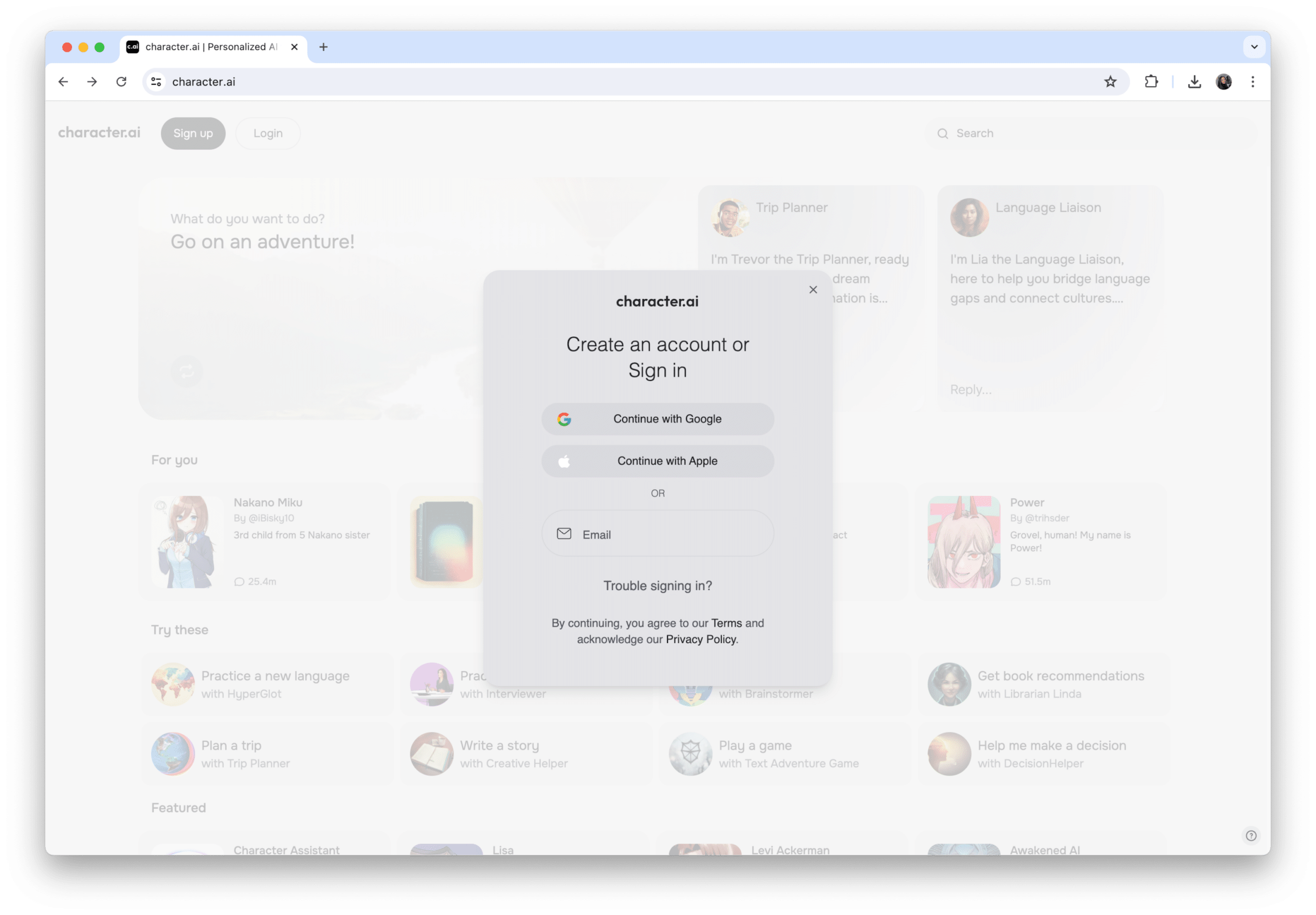This screenshot has height=915, width=1316.
Task: Click the Lisa featured card
Action: coord(524,845)
